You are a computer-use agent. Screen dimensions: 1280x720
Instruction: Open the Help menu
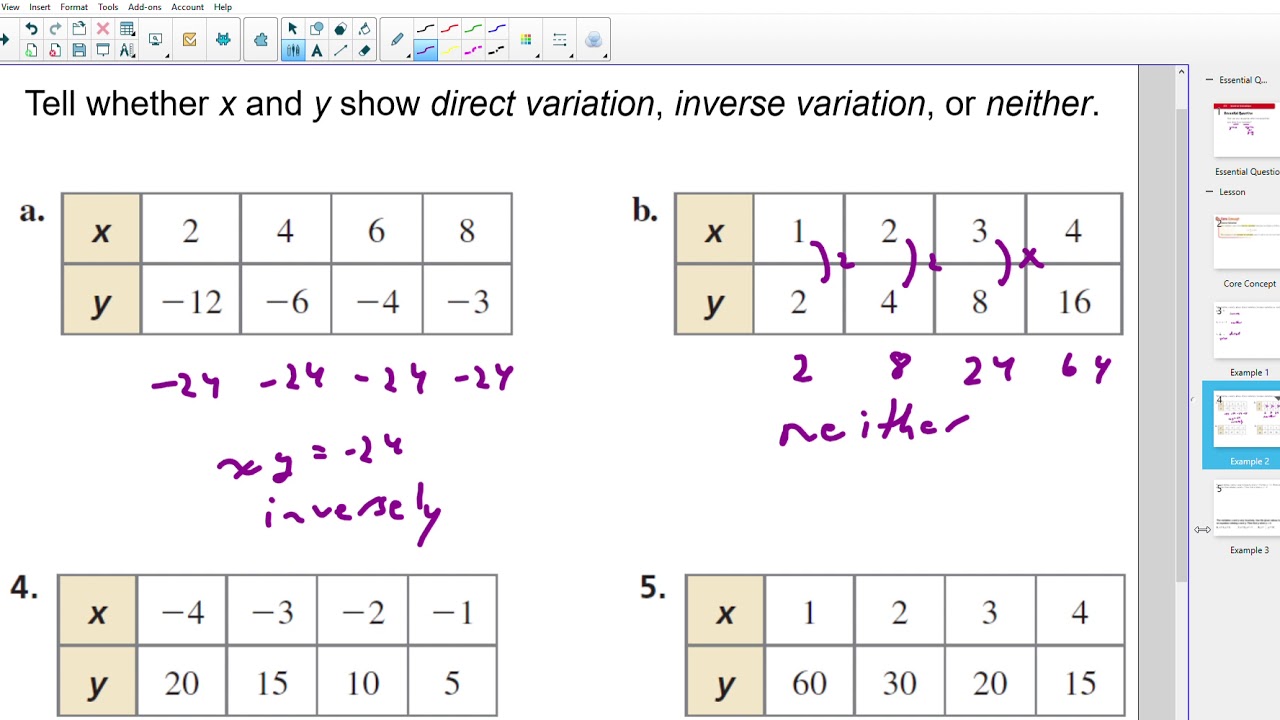click(x=223, y=7)
